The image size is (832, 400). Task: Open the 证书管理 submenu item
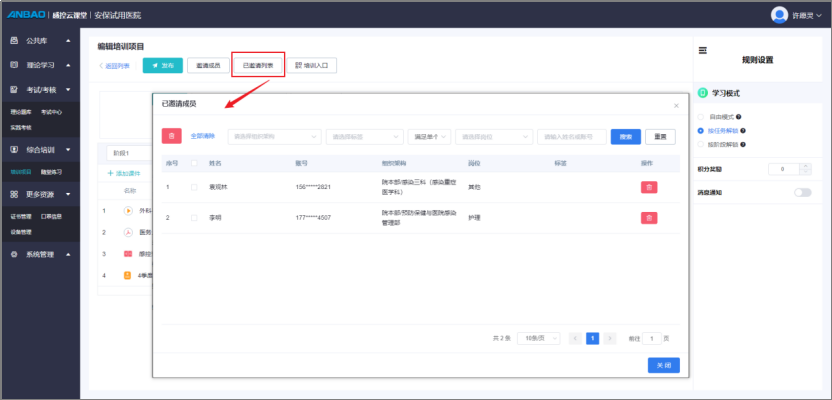click(21, 217)
